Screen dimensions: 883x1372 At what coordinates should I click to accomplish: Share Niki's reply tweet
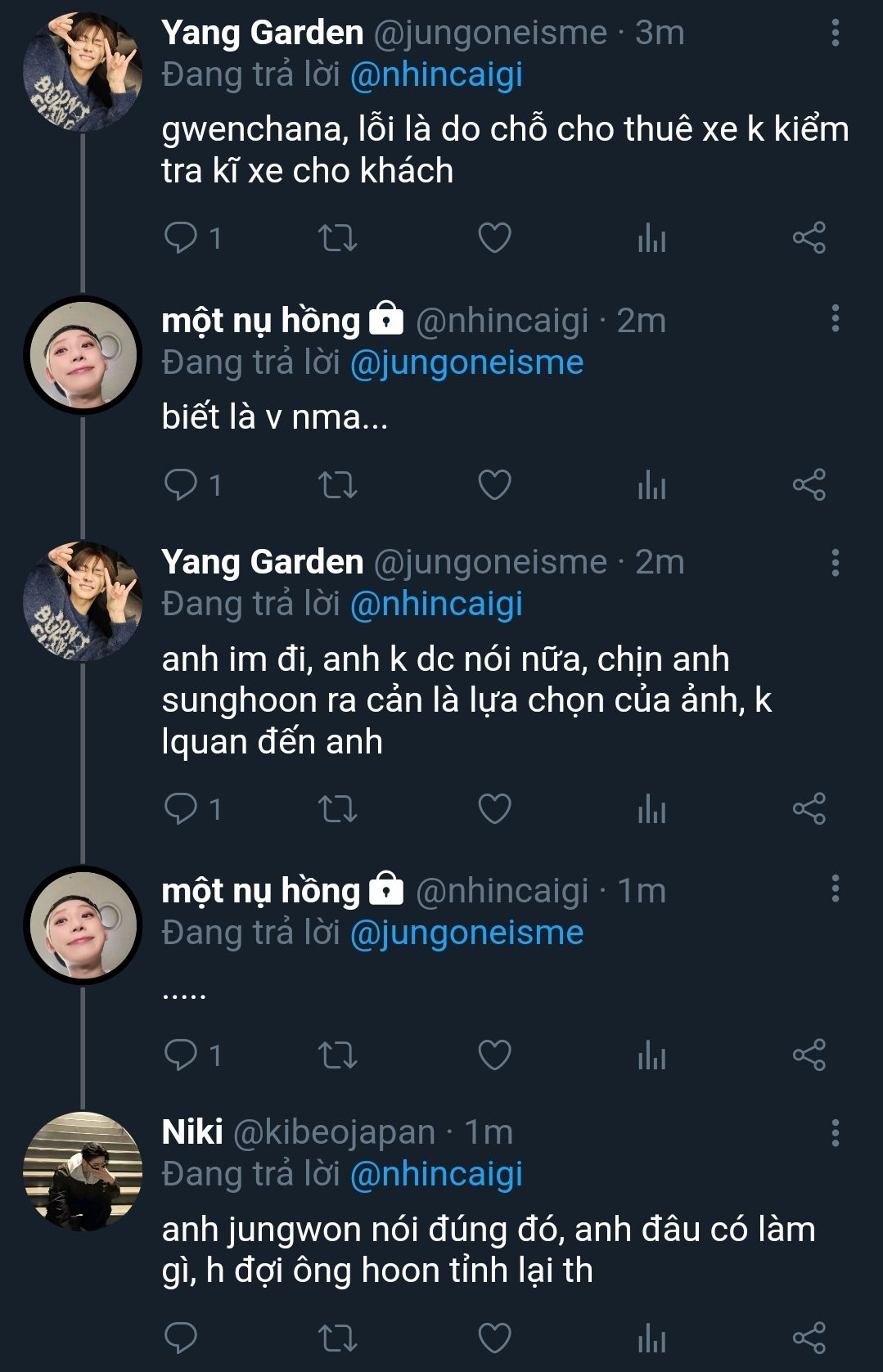(809, 1338)
